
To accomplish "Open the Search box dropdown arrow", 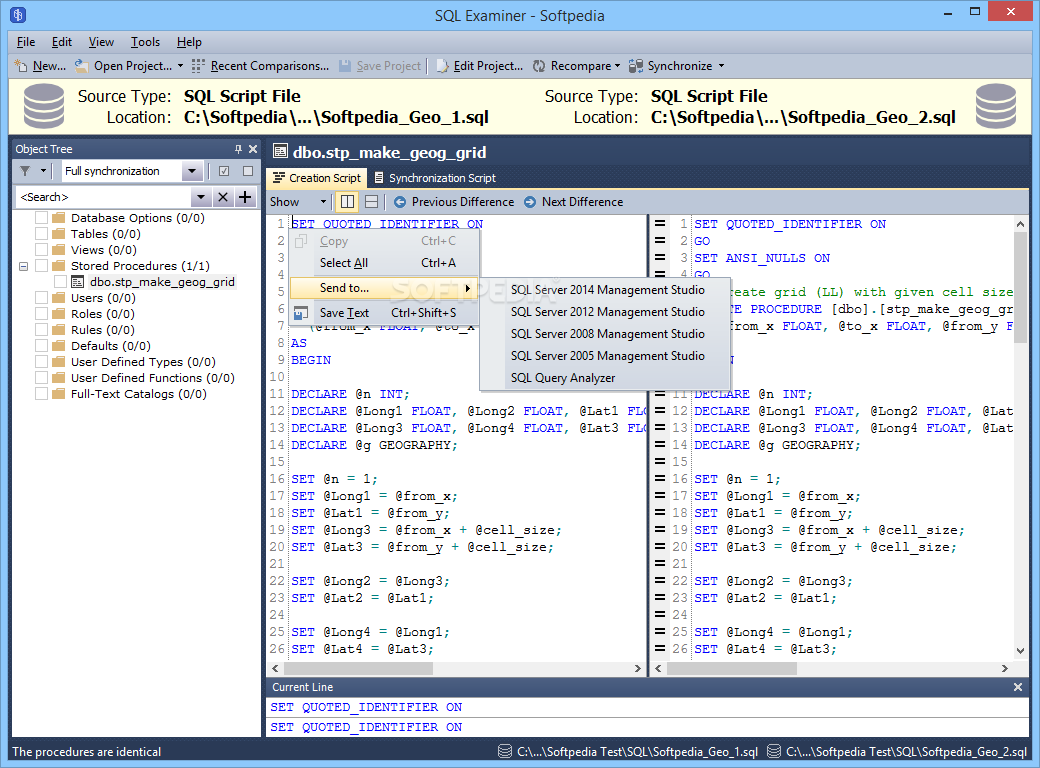I will tap(201, 197).
